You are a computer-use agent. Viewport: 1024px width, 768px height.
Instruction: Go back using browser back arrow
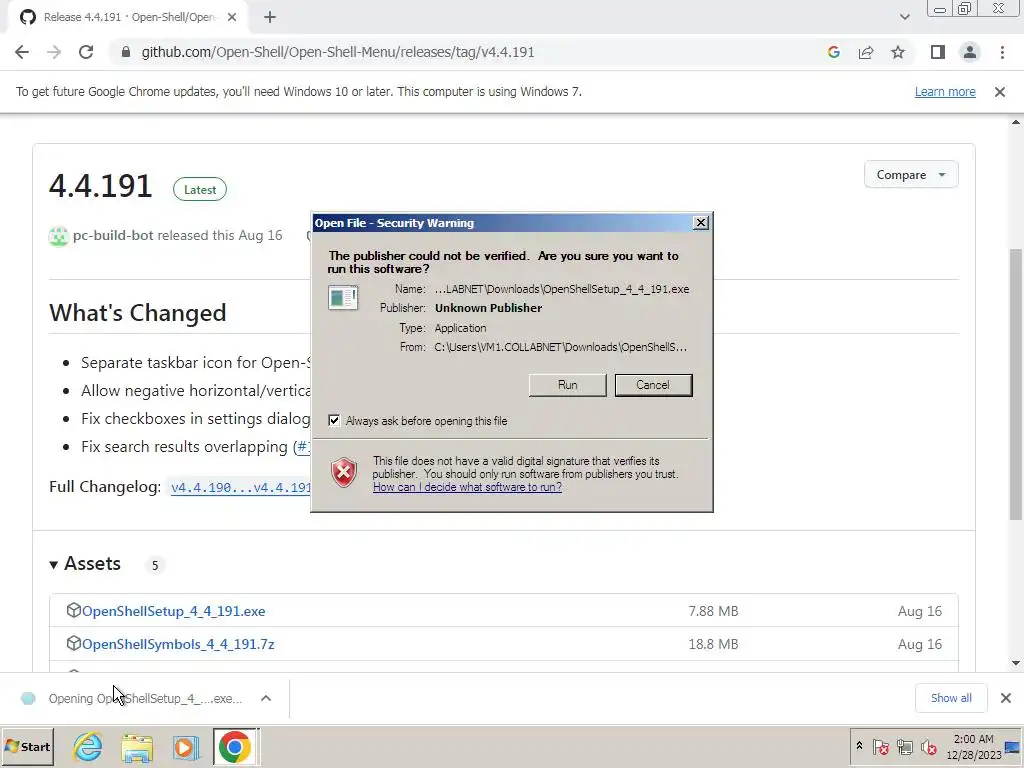[x=22, y=52]
